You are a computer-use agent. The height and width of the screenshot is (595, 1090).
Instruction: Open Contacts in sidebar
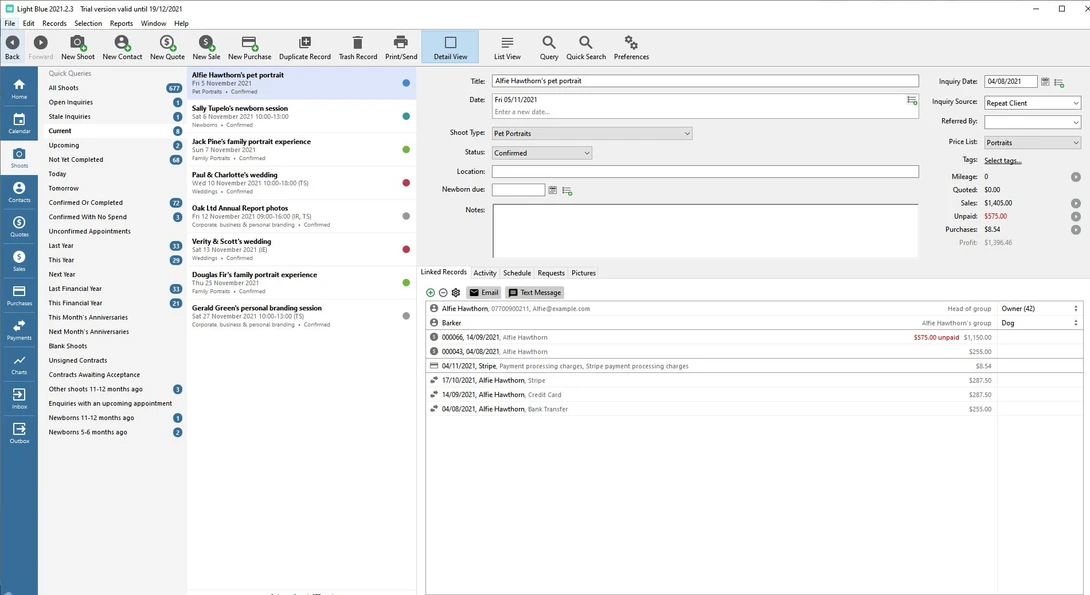coord(19,192)
